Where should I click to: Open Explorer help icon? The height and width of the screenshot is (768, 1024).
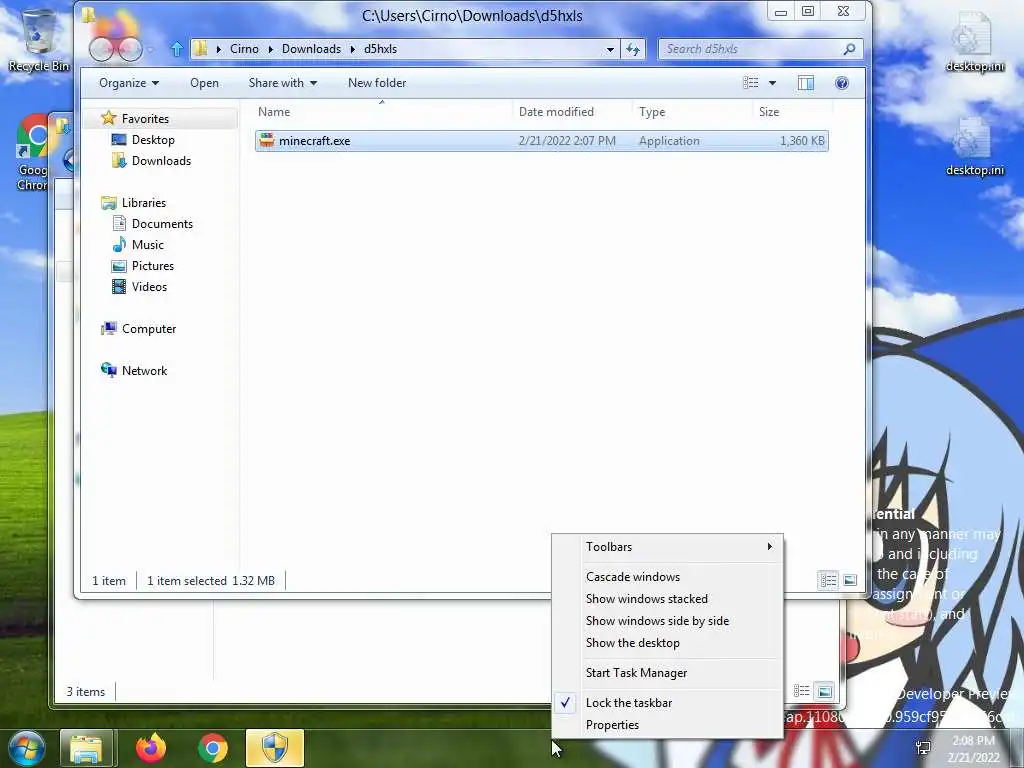(842, 83)
